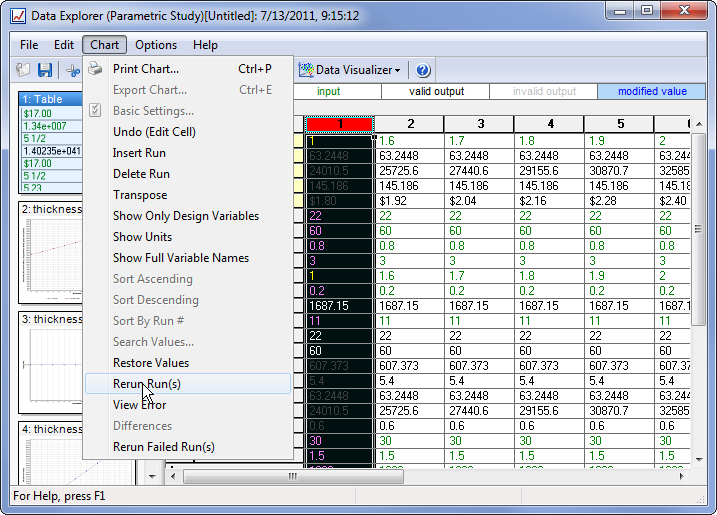Image resolution: width=717 pixels, height=515 pixels.
Task: Toggle Show Full Variable Names
Action: tap(181, 258)
